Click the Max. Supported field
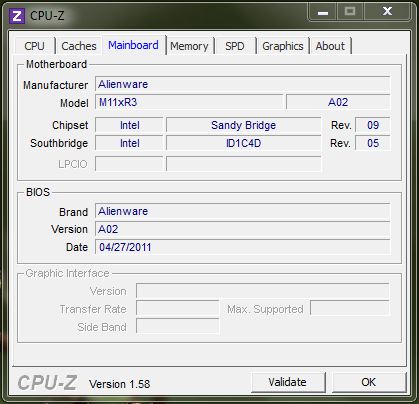The height and width of the screenshot is (404, 419). 350,308
